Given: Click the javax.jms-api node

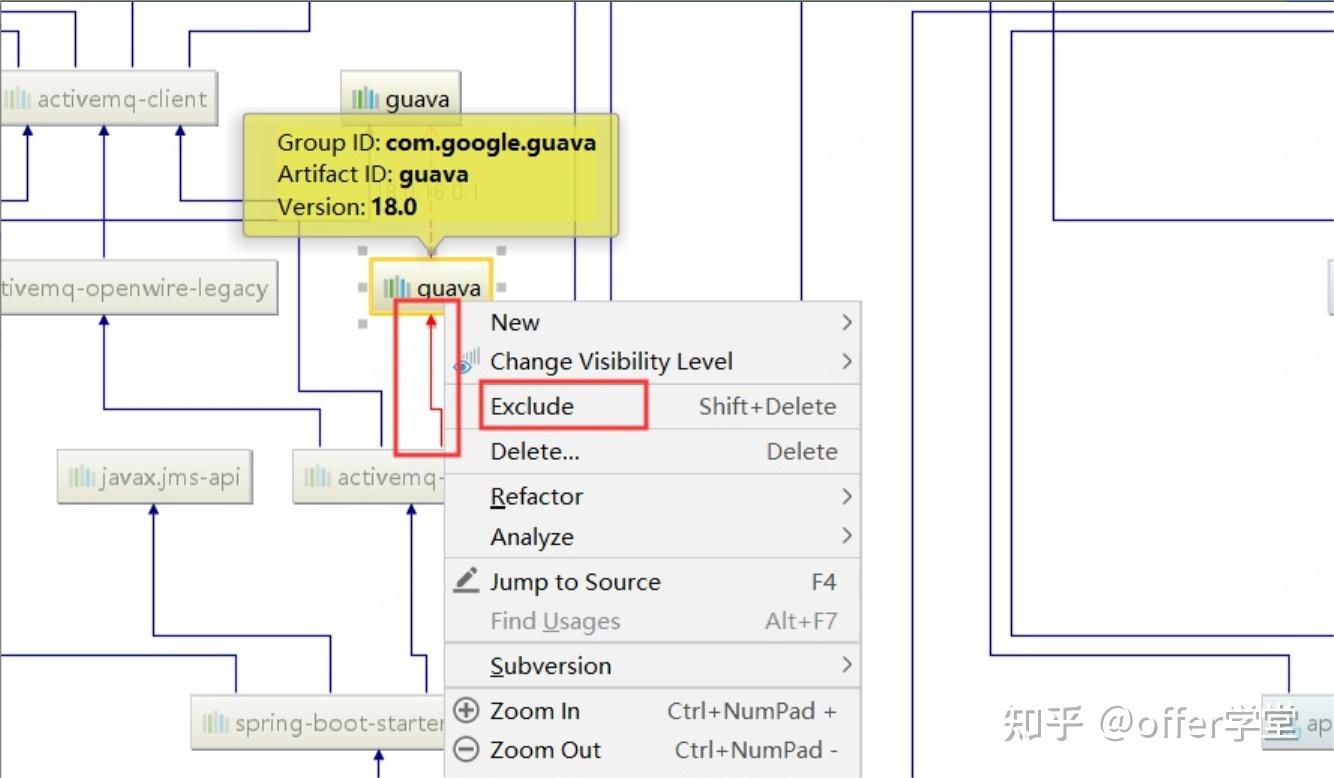Looking at the screenshot, I should click(x=154, y=477).
